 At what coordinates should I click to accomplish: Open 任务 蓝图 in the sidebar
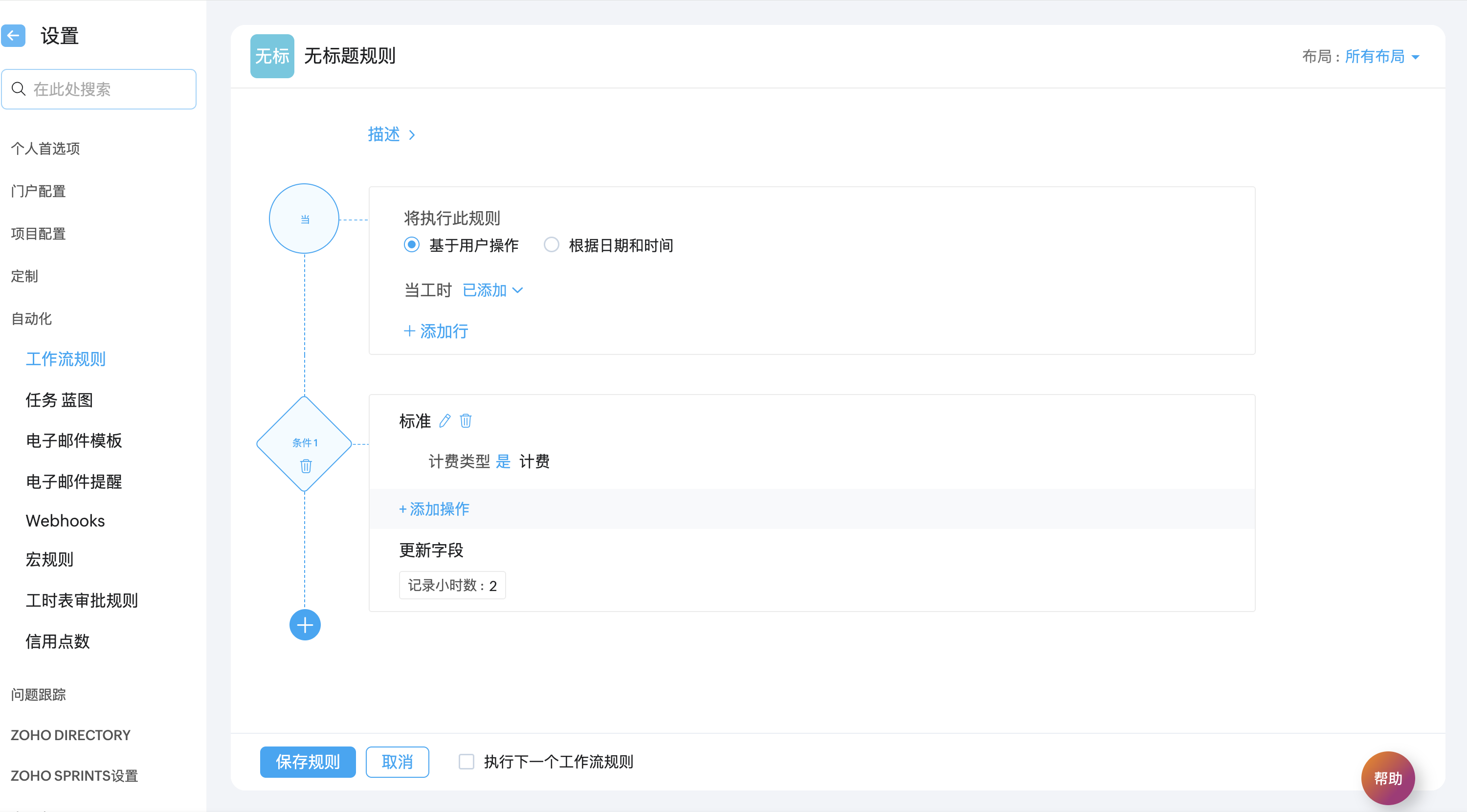pyautogui.click(x=59, y=400)
